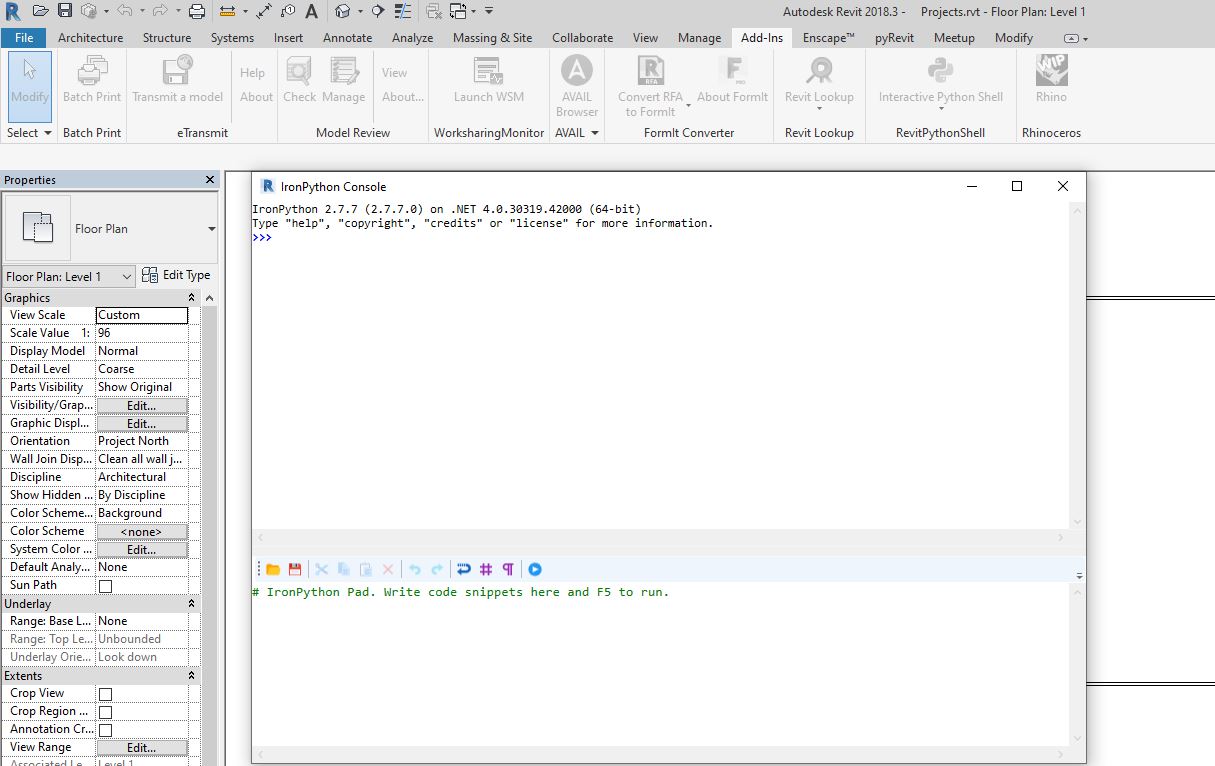Viewport: 1215px width, 766px height.
Task: Toggle line numbers in the code pad
Action: [486, 569]
